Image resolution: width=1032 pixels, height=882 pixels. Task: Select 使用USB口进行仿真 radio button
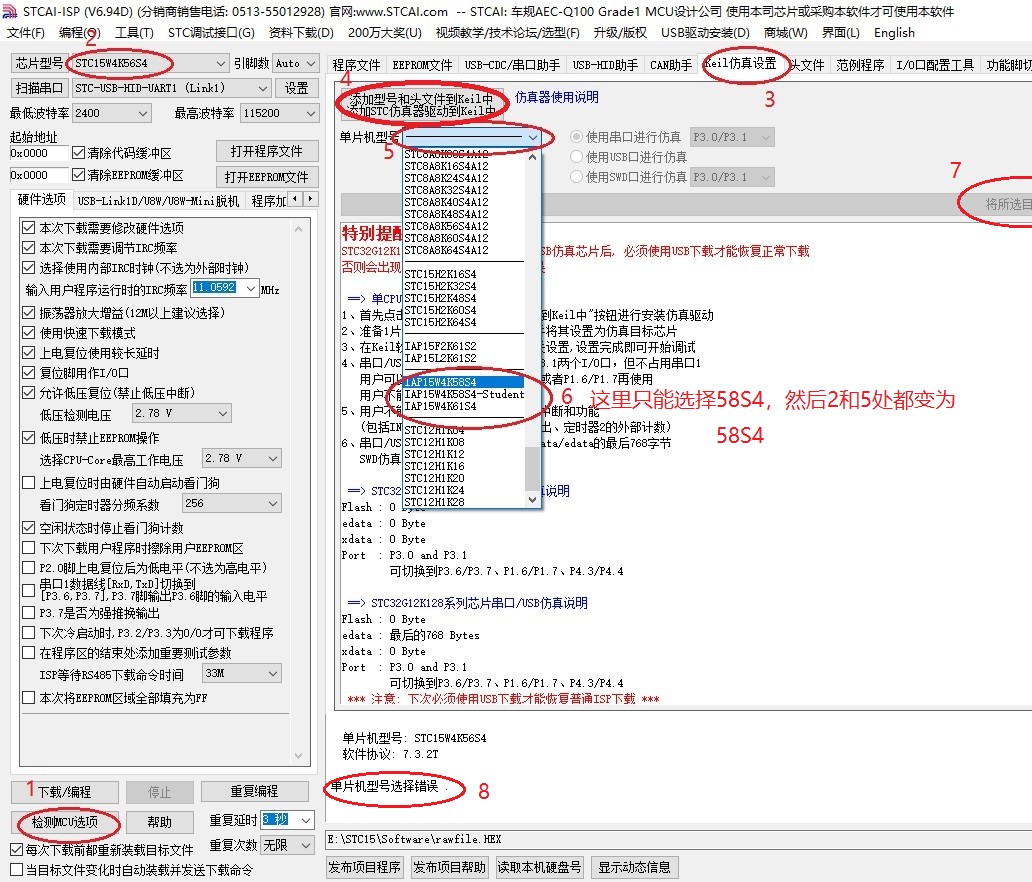(577, 157)
